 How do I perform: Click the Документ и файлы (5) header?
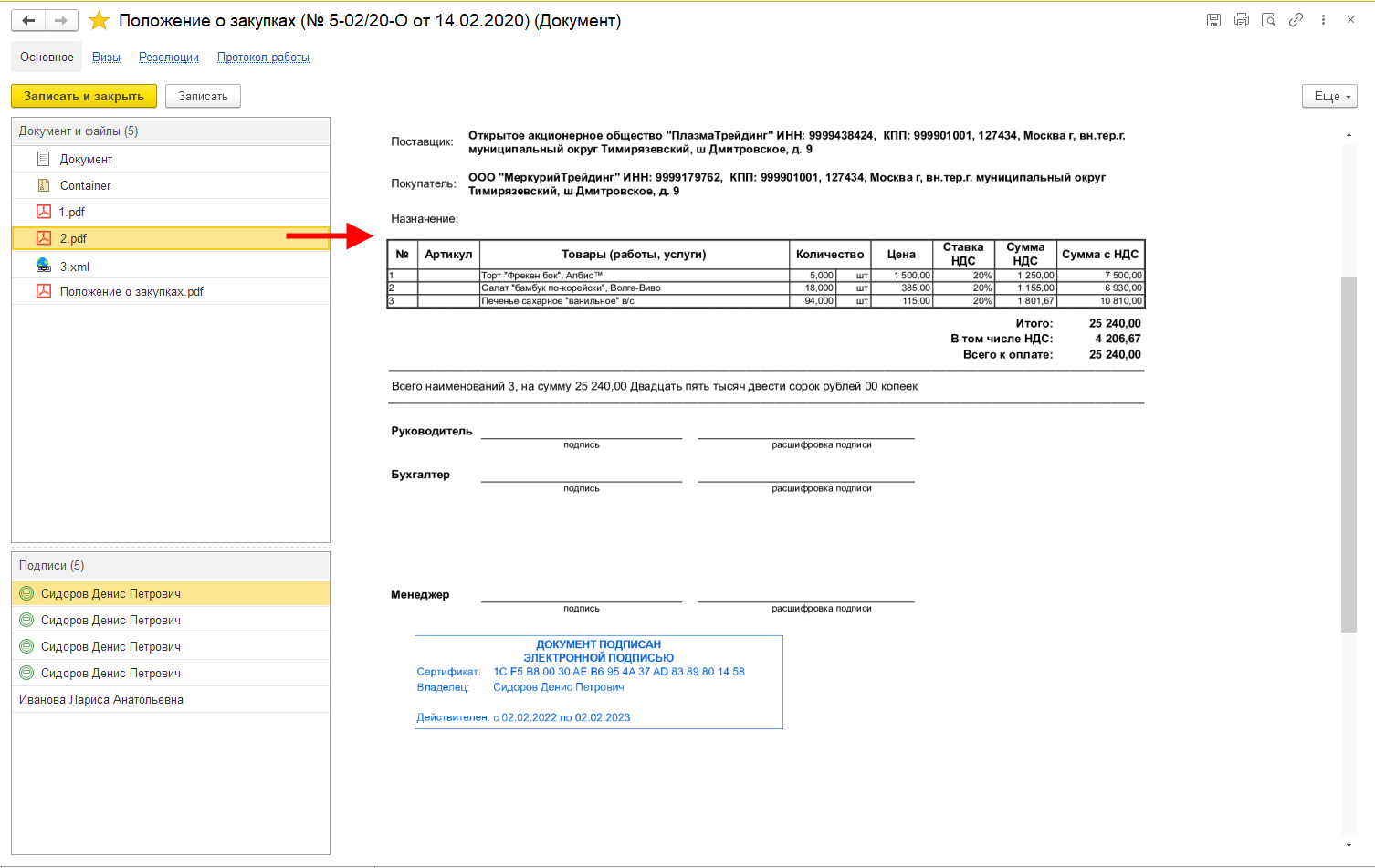[171, 131]
